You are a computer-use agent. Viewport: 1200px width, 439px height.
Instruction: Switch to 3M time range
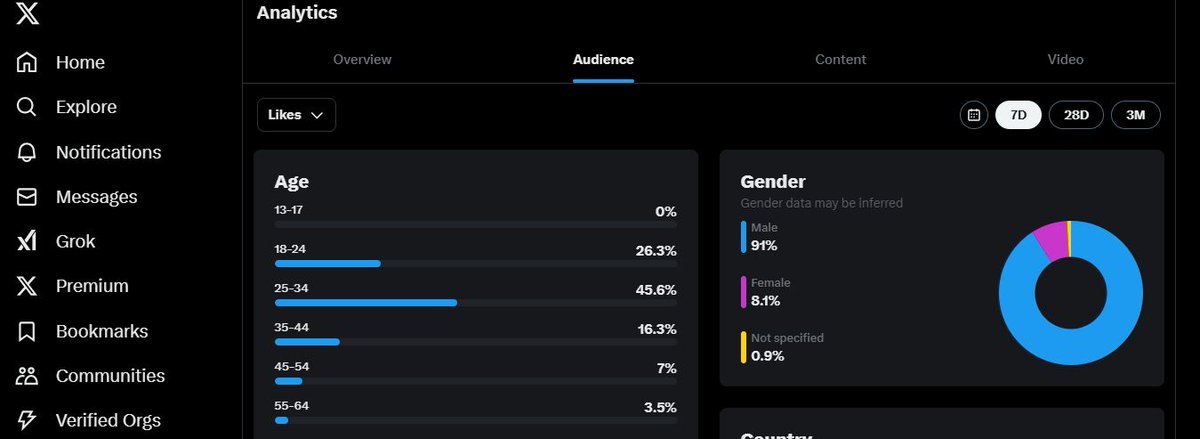1135,115
